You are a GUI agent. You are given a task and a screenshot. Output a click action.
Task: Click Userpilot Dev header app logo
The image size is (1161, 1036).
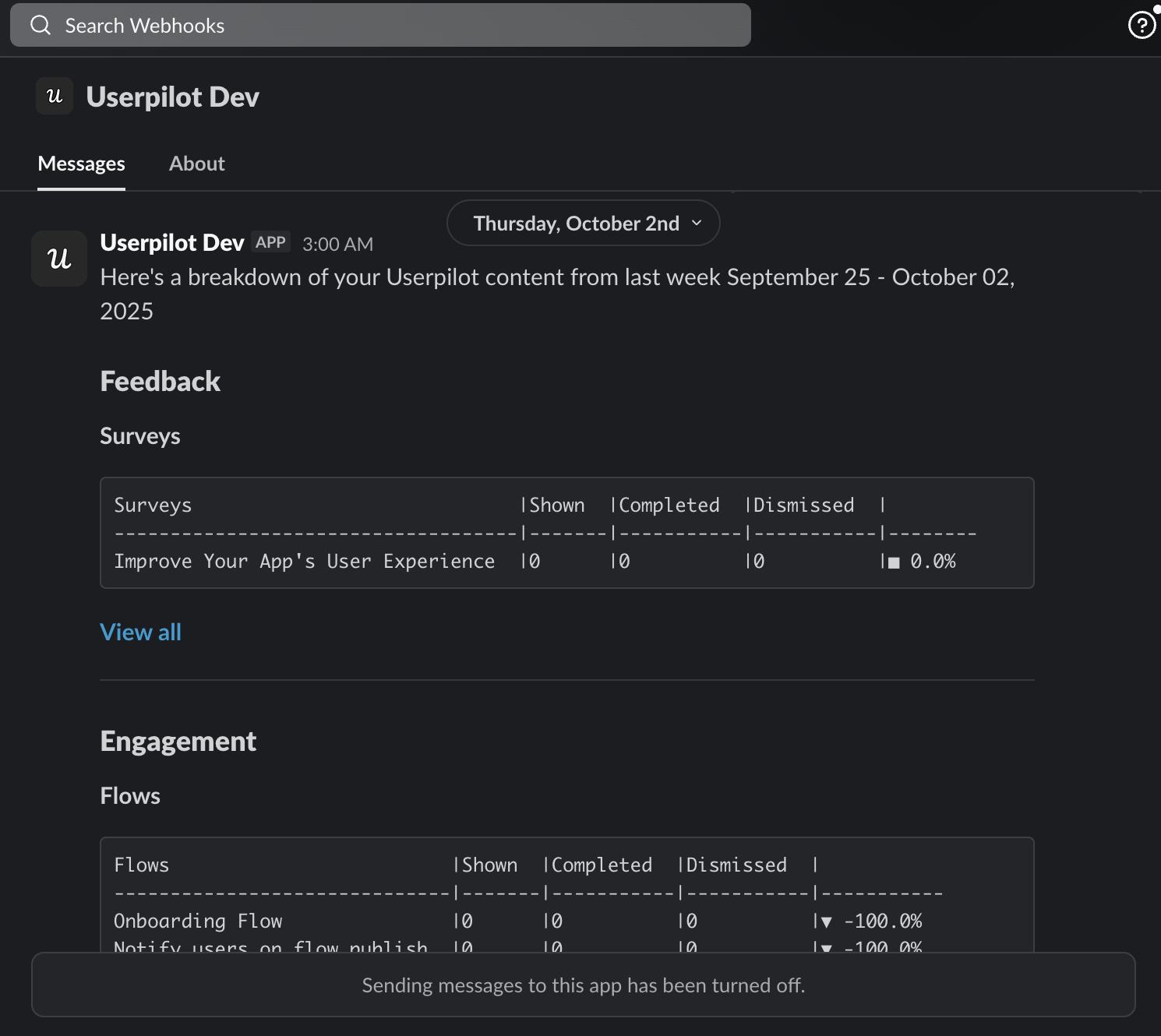tap(55, 96)
